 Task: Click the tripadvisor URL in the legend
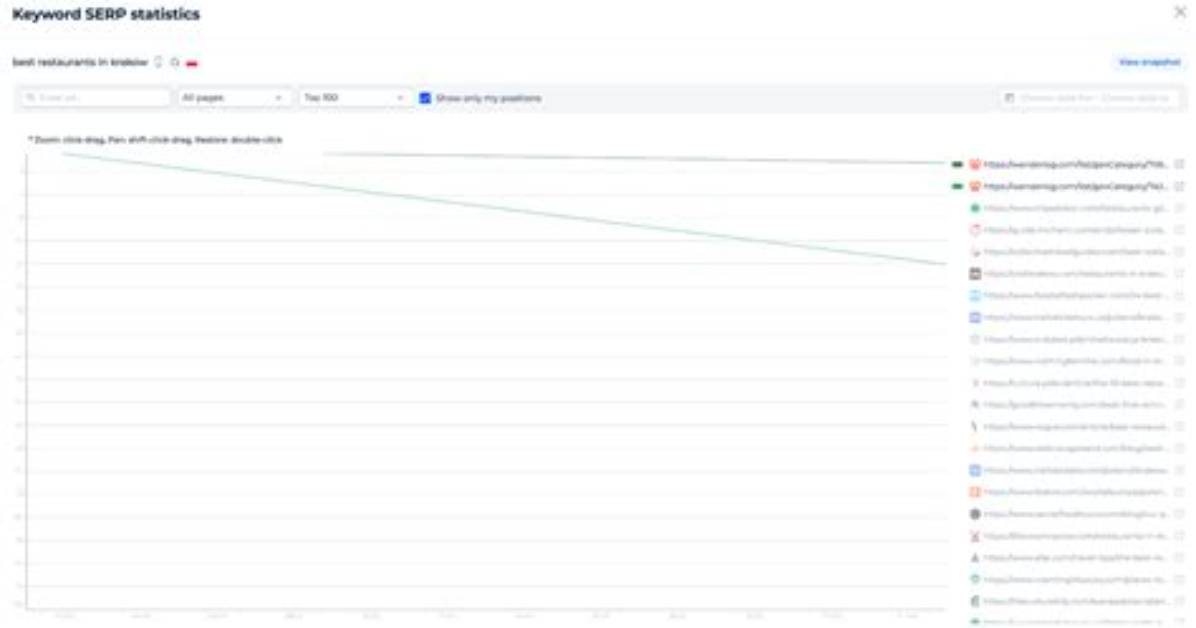pyautogui.click(x=1075, y=208)
